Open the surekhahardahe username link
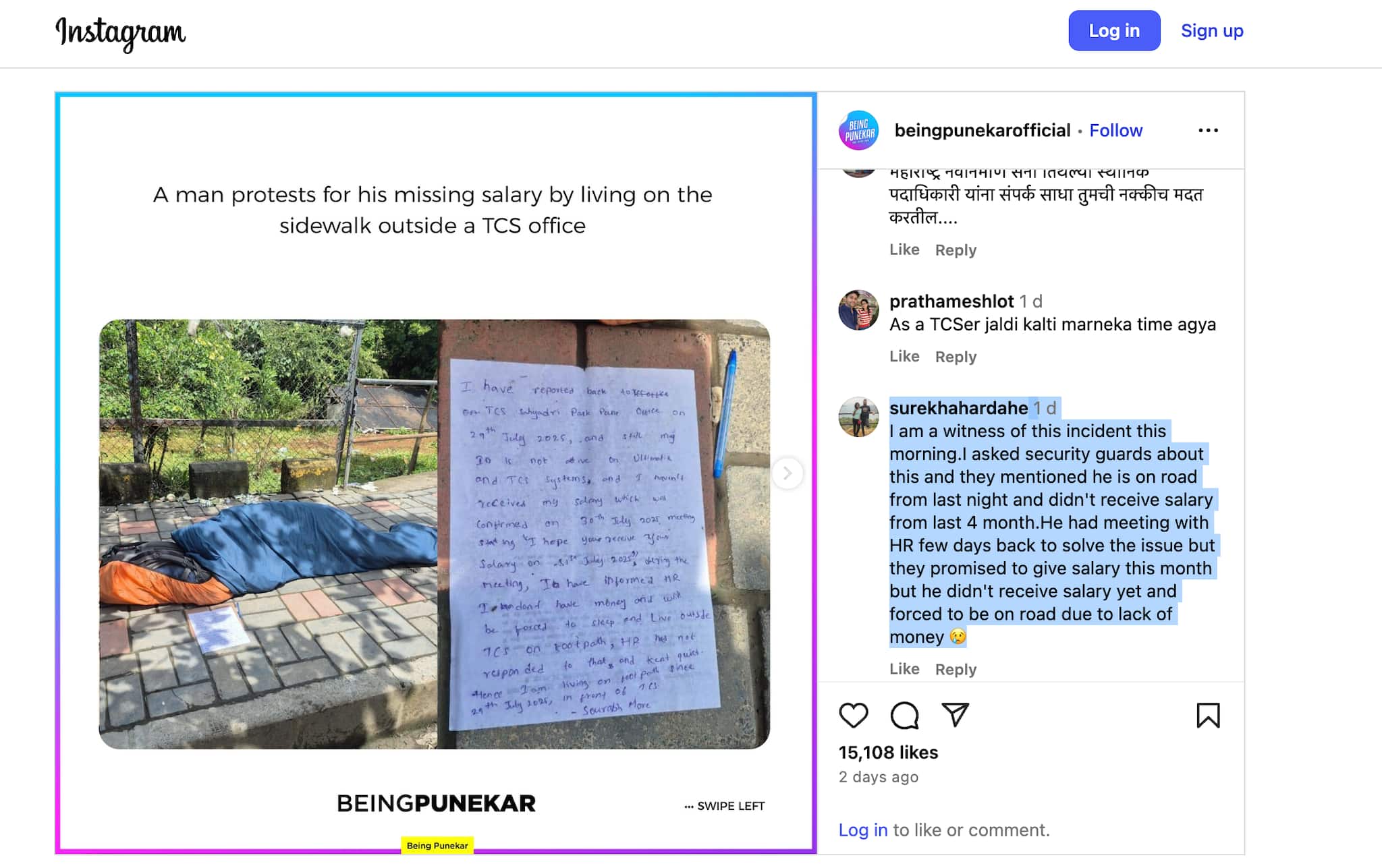 tap(958, 408)
